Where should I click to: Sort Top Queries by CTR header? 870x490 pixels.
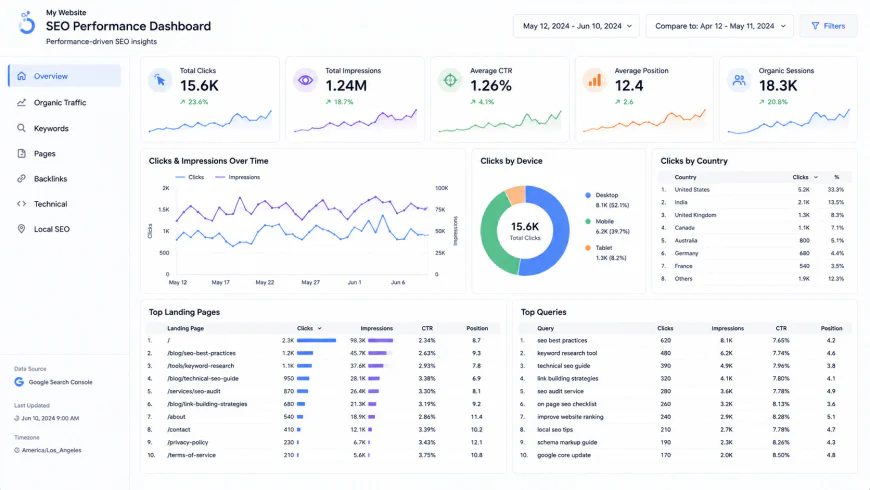pos(781,329)
